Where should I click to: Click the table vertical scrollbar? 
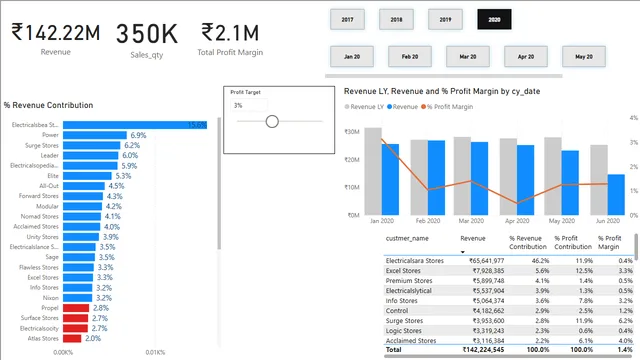[636, 246]
